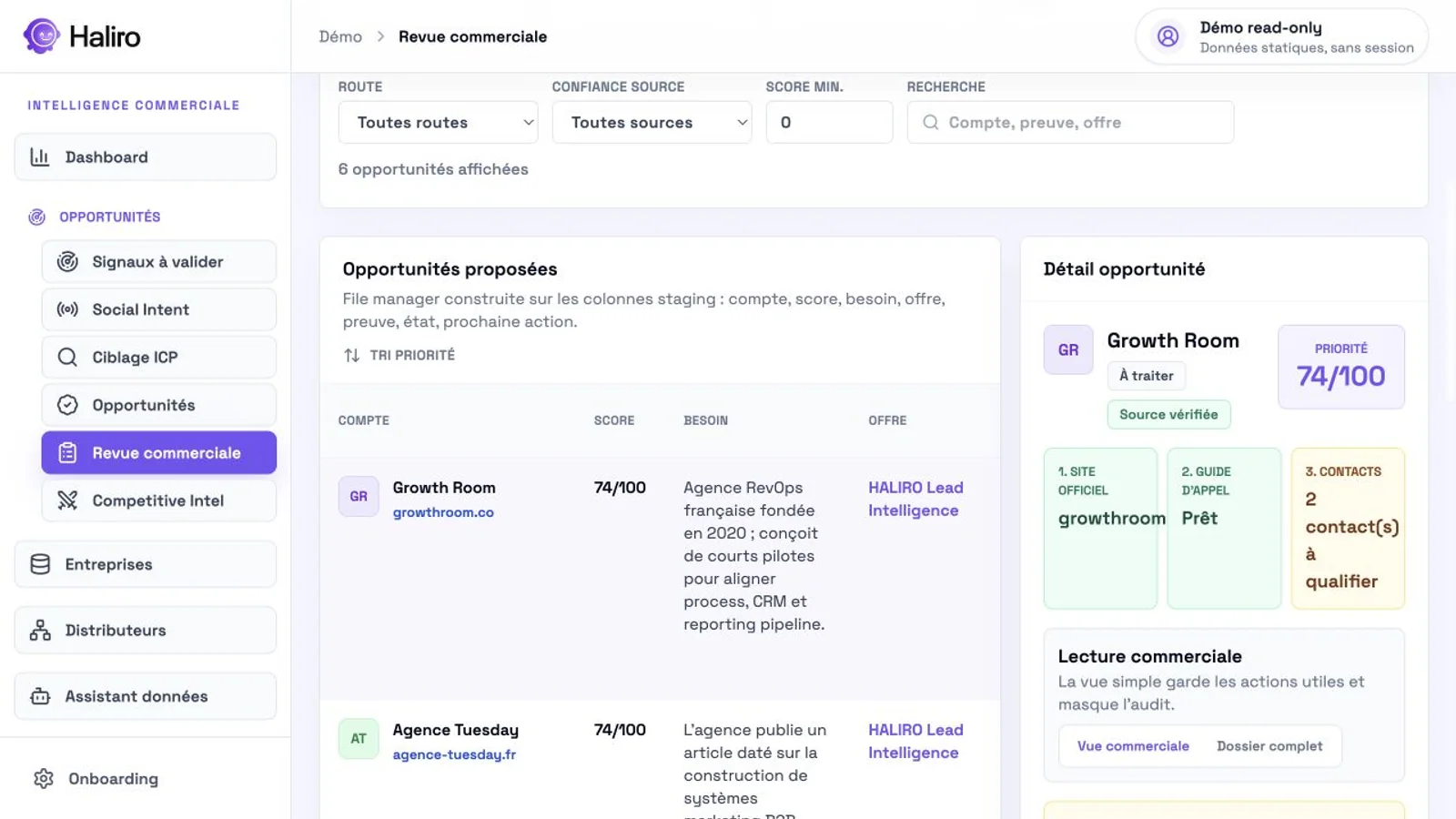
Task: Click the Compte column header
Action: click(364, 420)
